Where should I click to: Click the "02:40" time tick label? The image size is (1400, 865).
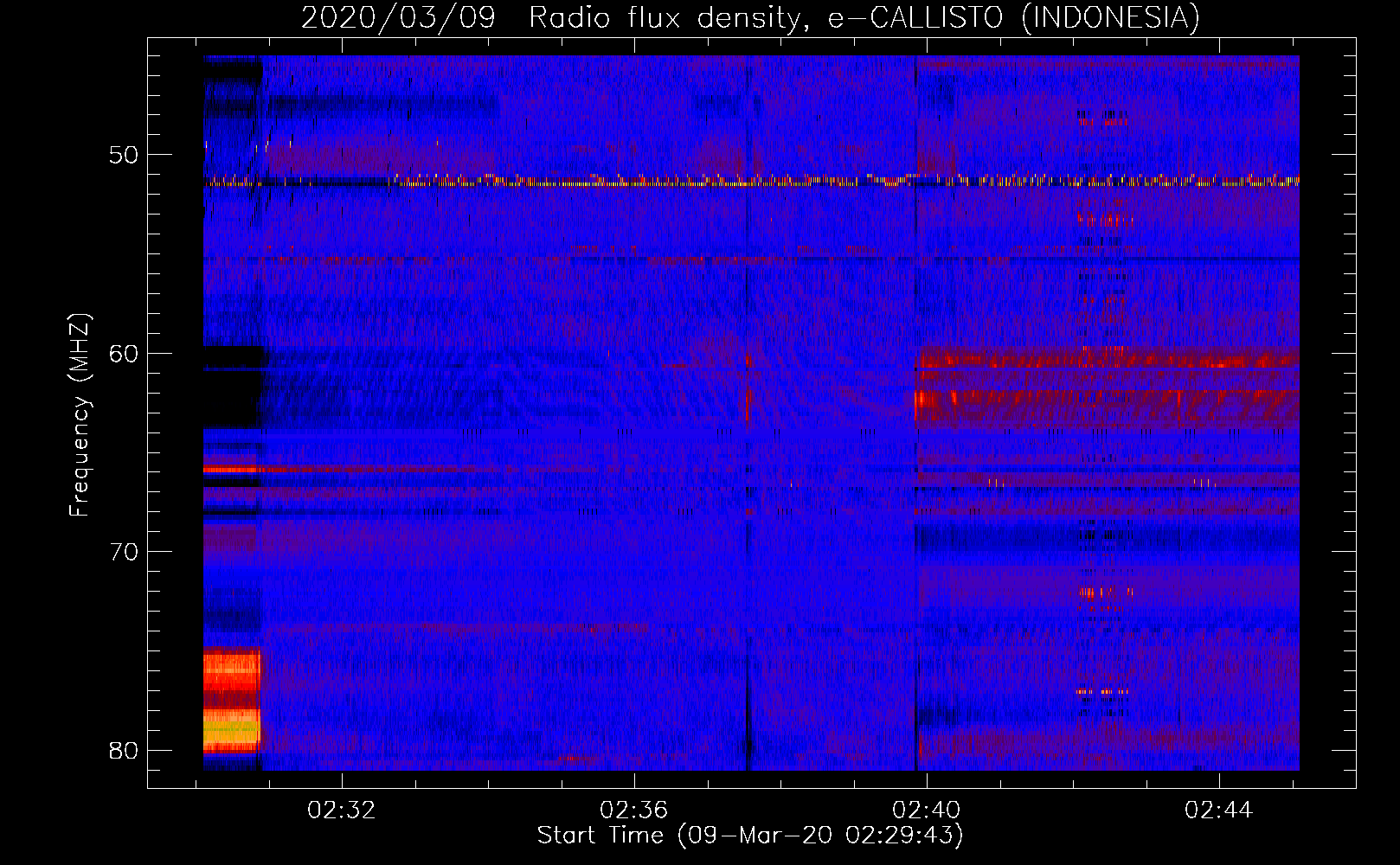927,811
